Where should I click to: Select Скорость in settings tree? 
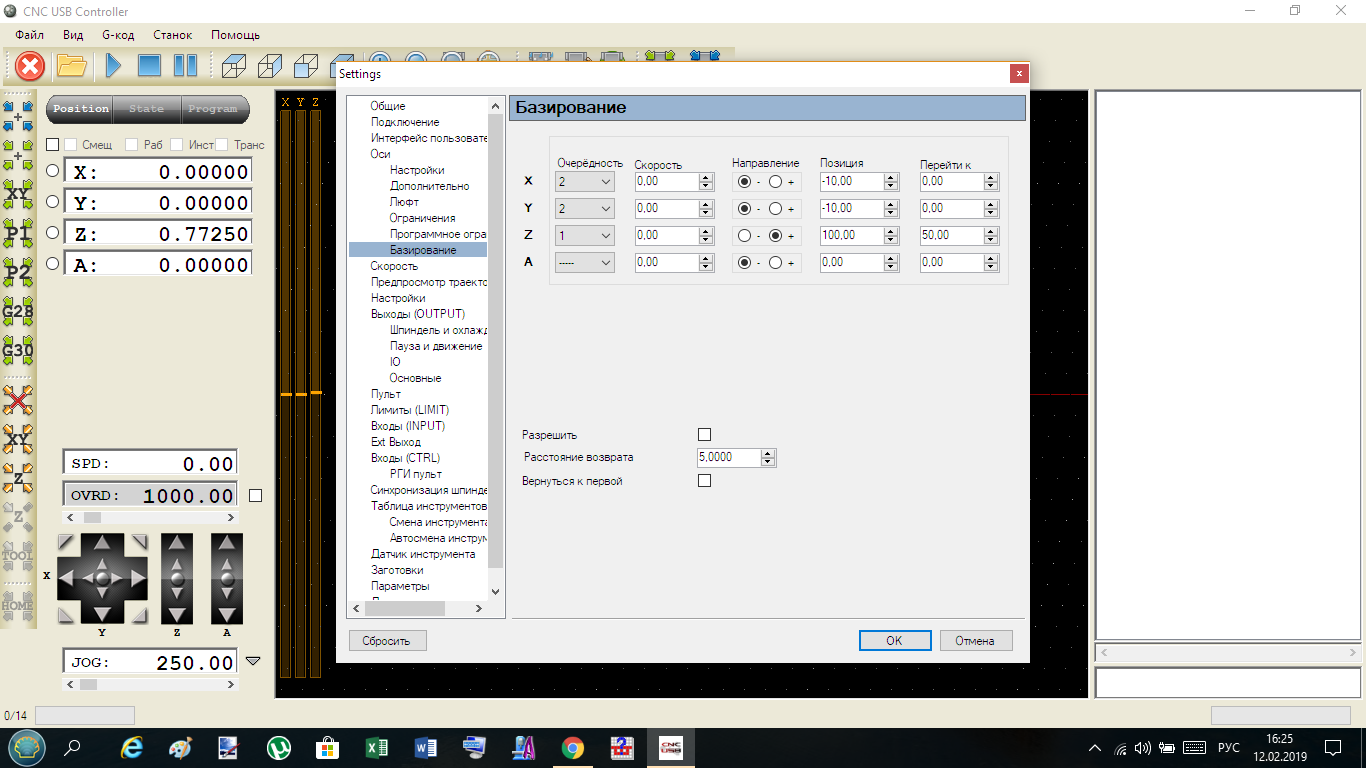click(394, 266)
